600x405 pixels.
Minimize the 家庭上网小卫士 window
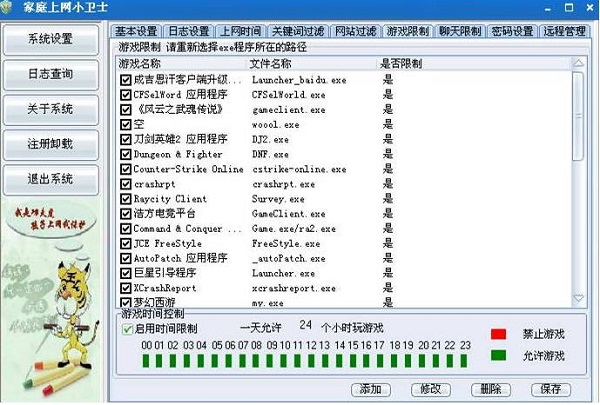coord(548,8)
